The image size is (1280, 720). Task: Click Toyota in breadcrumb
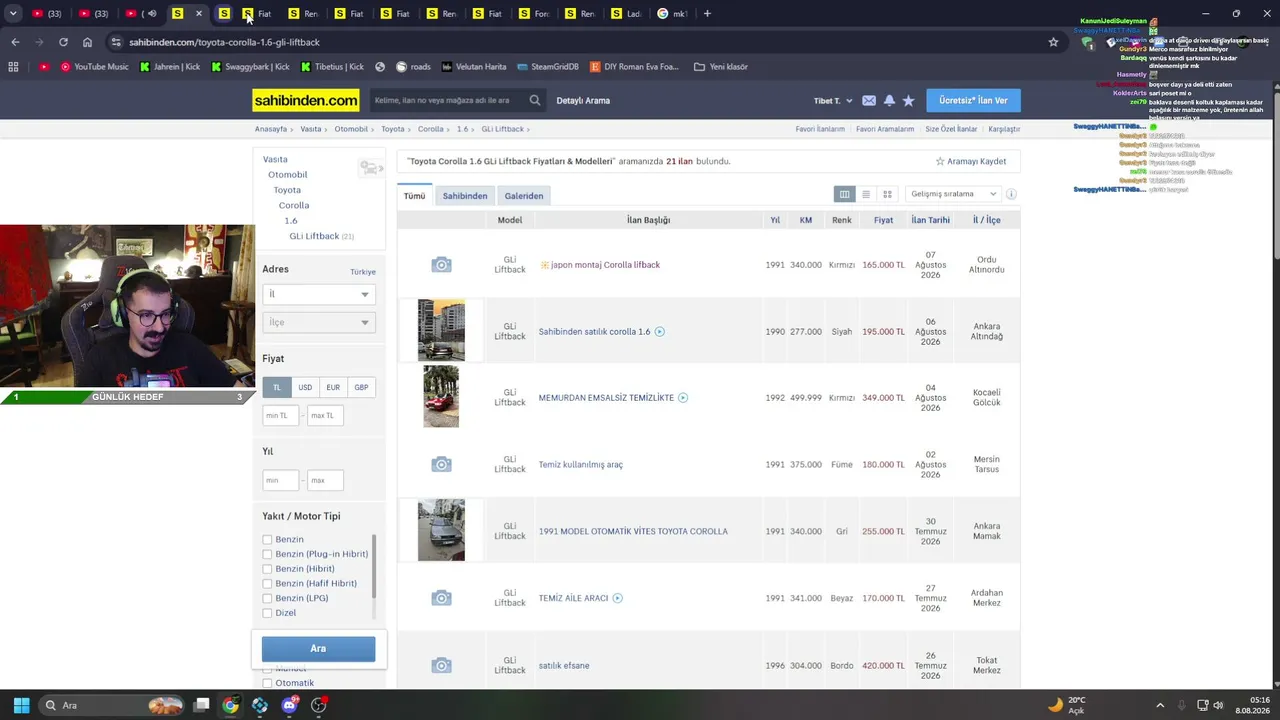(x=393, y=129)
